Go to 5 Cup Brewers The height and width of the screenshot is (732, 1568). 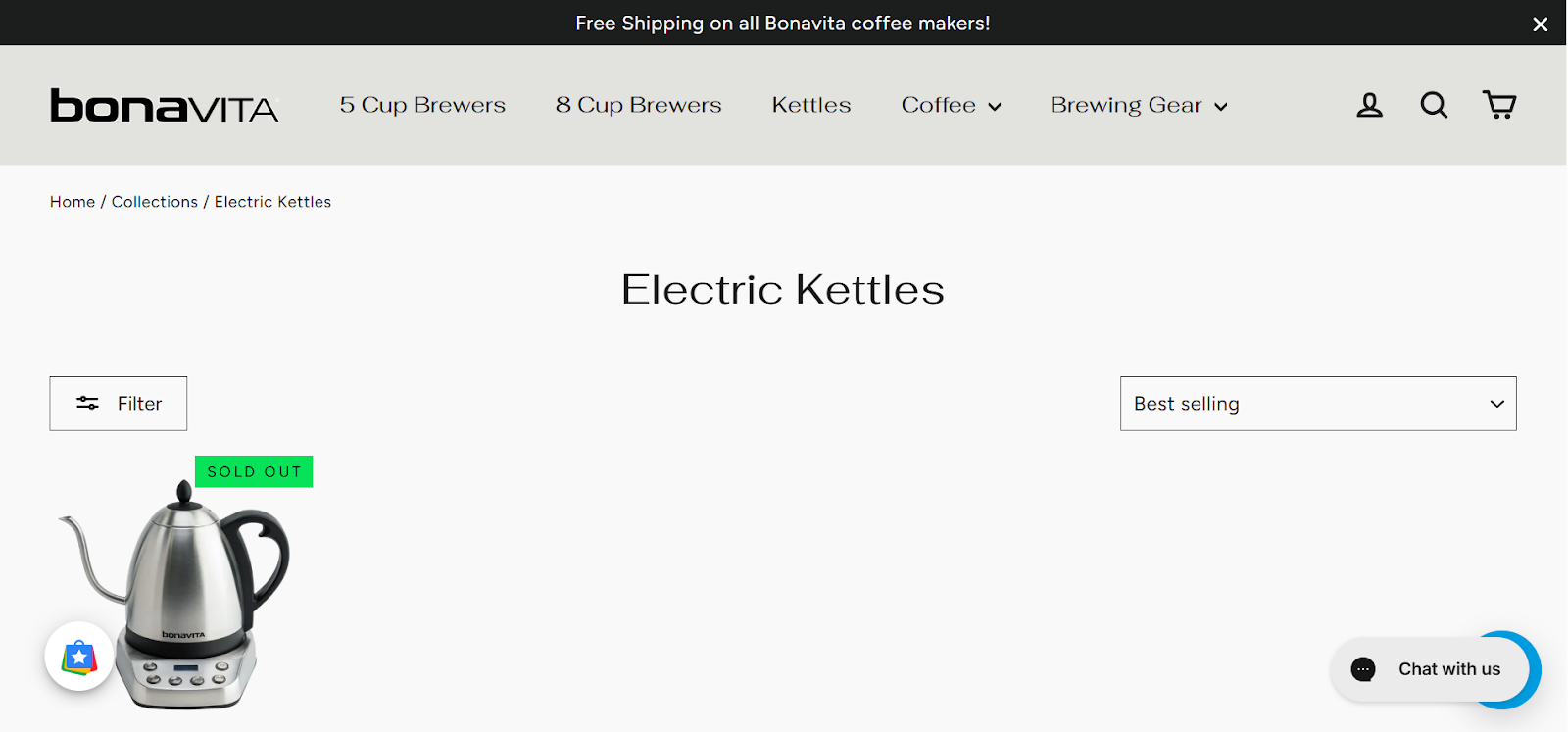[422, 105]
